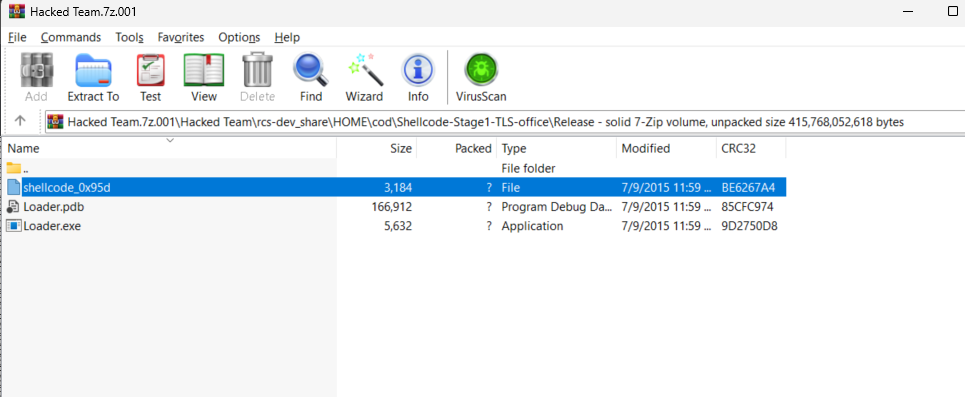Open the Favorites menu
Screen dimensions: 965x397
click(x=181, y=38)
